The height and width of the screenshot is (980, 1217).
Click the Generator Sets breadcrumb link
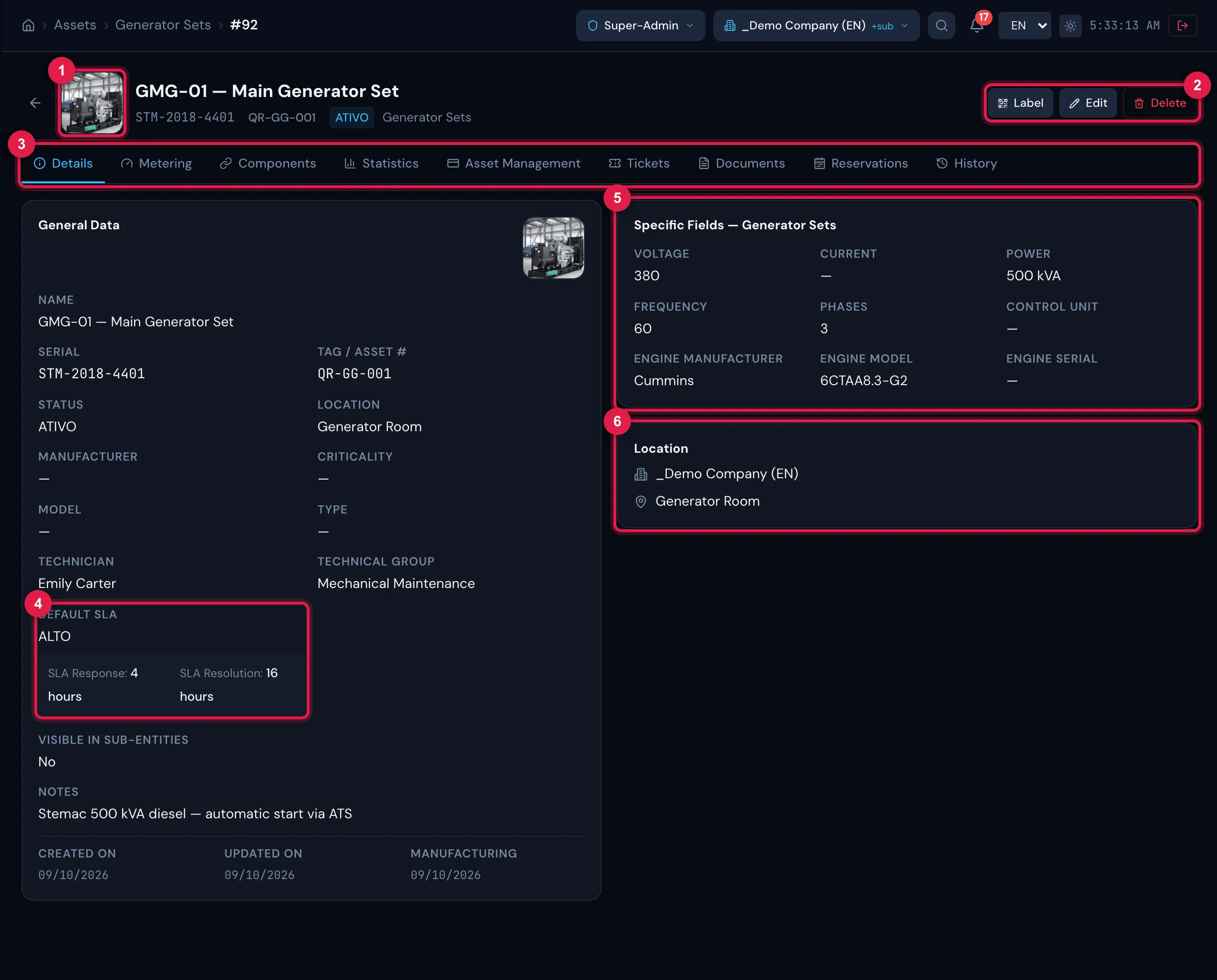163,25
